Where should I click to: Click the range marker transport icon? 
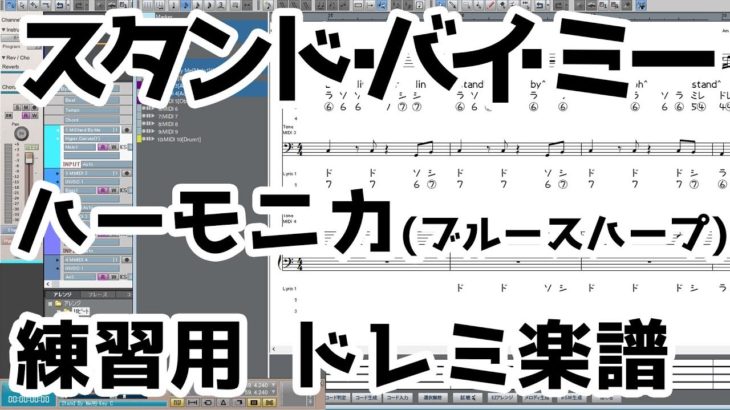tap(192, 402)
